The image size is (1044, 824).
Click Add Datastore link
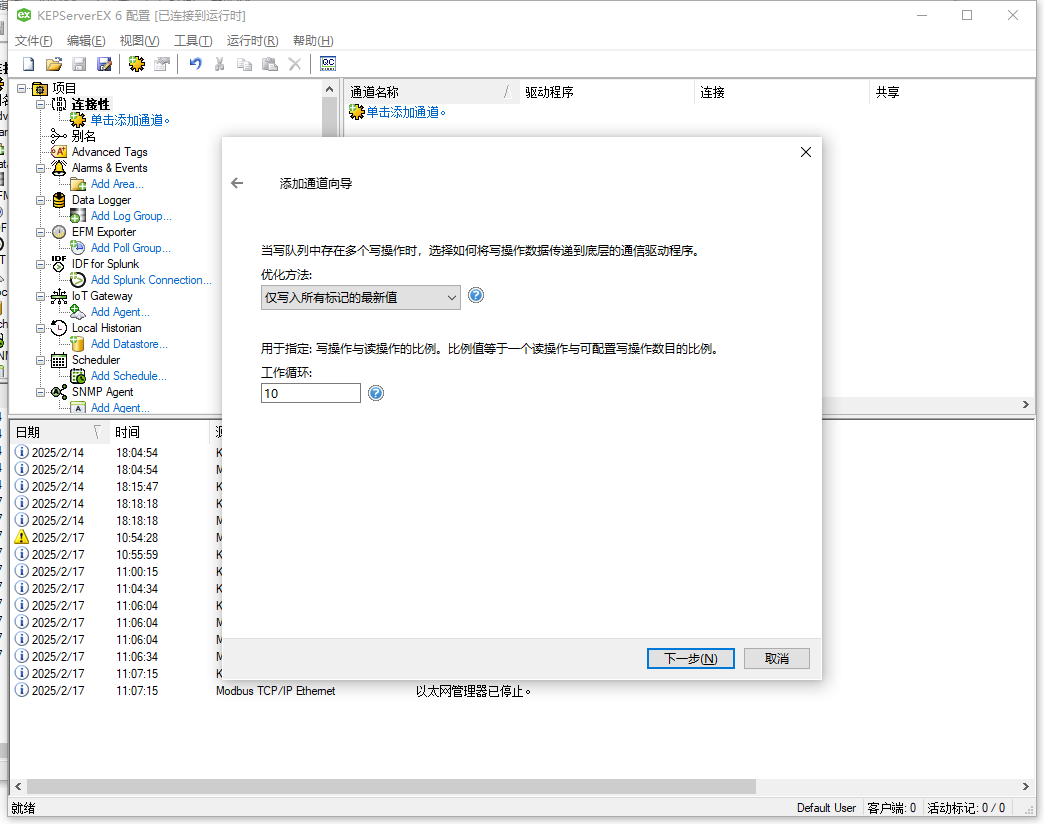(x=129, y=343)
